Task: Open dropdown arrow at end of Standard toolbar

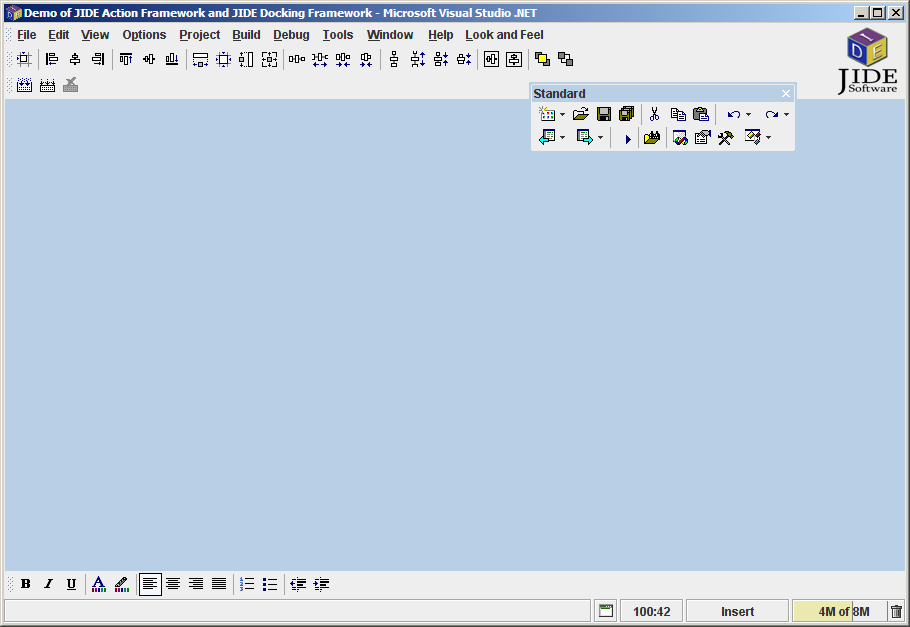Action: click(768, 138)
